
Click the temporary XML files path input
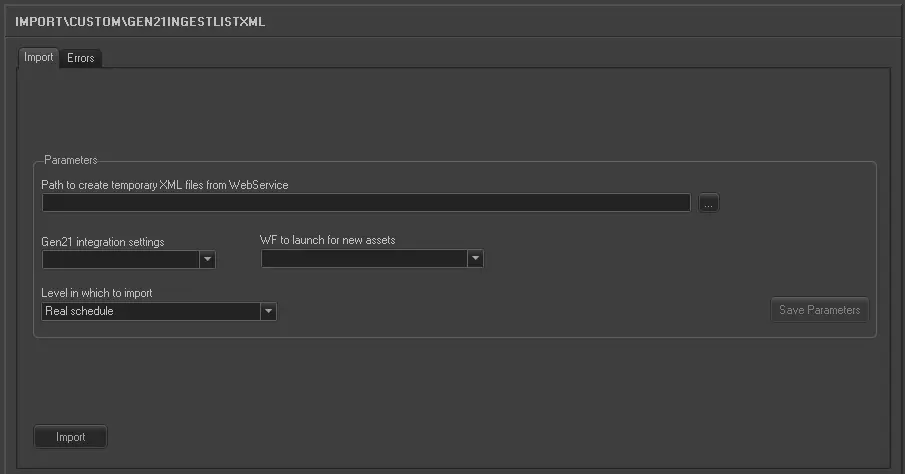(x=366, y=203)
